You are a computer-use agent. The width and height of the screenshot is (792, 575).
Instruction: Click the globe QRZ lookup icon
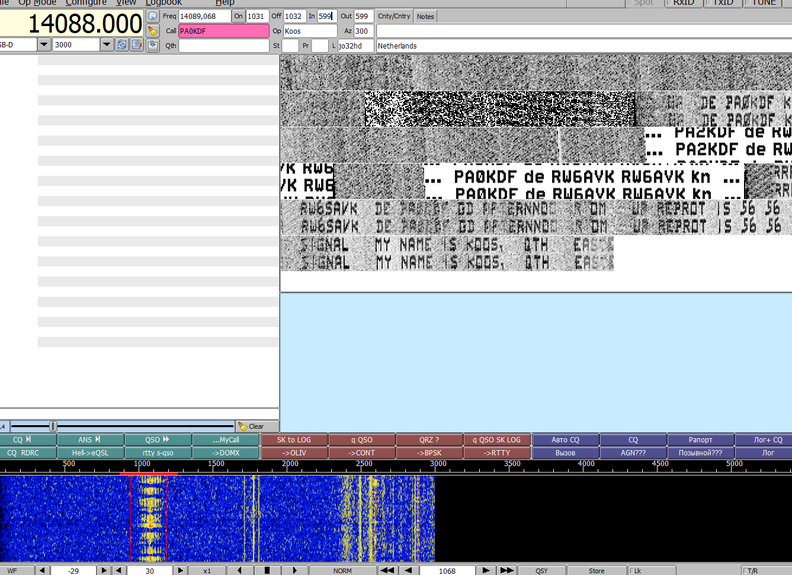pos(152,16)
